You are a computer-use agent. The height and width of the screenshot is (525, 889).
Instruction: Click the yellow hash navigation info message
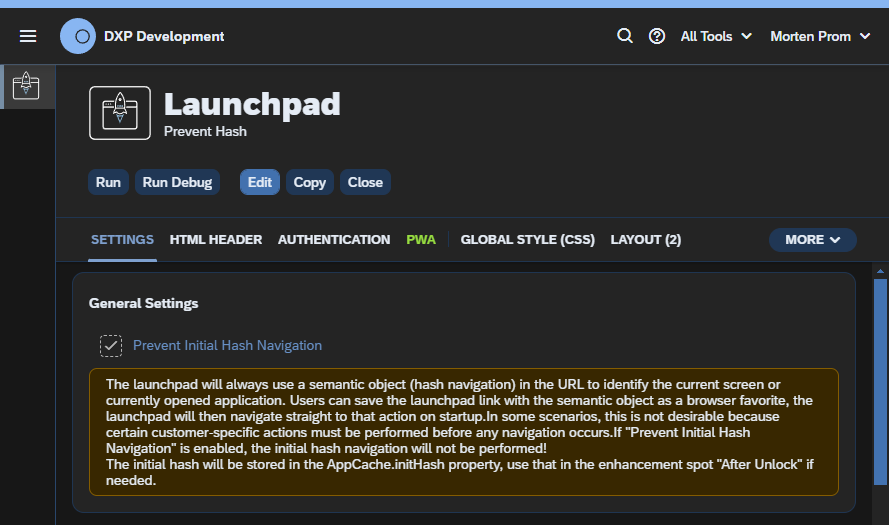point(464,432)
